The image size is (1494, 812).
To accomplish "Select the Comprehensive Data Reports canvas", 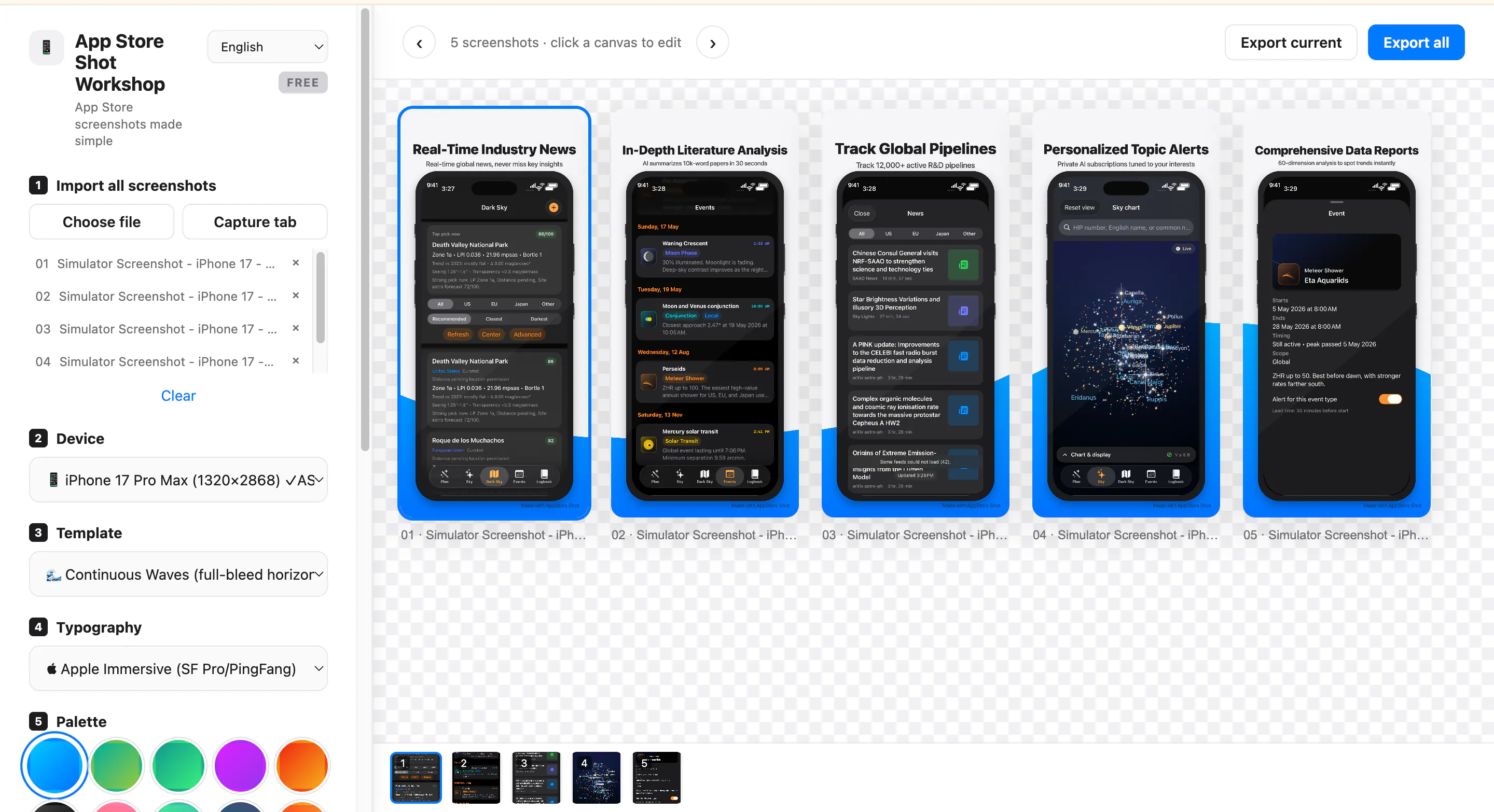I will point(1336,313).
